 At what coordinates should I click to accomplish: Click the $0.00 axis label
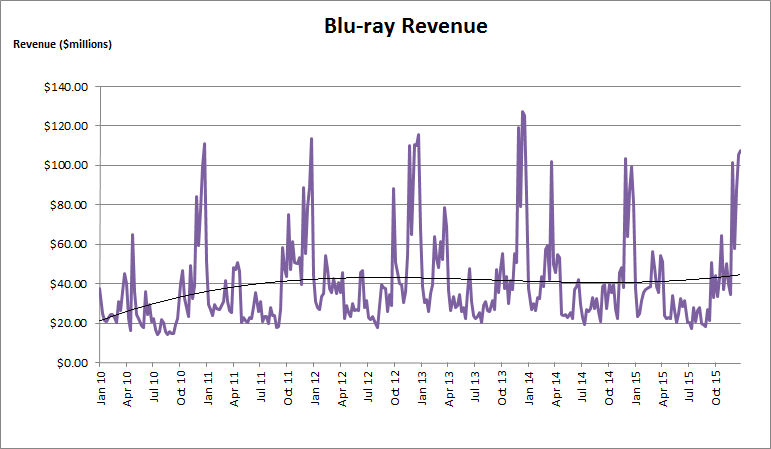coord(72,363)
